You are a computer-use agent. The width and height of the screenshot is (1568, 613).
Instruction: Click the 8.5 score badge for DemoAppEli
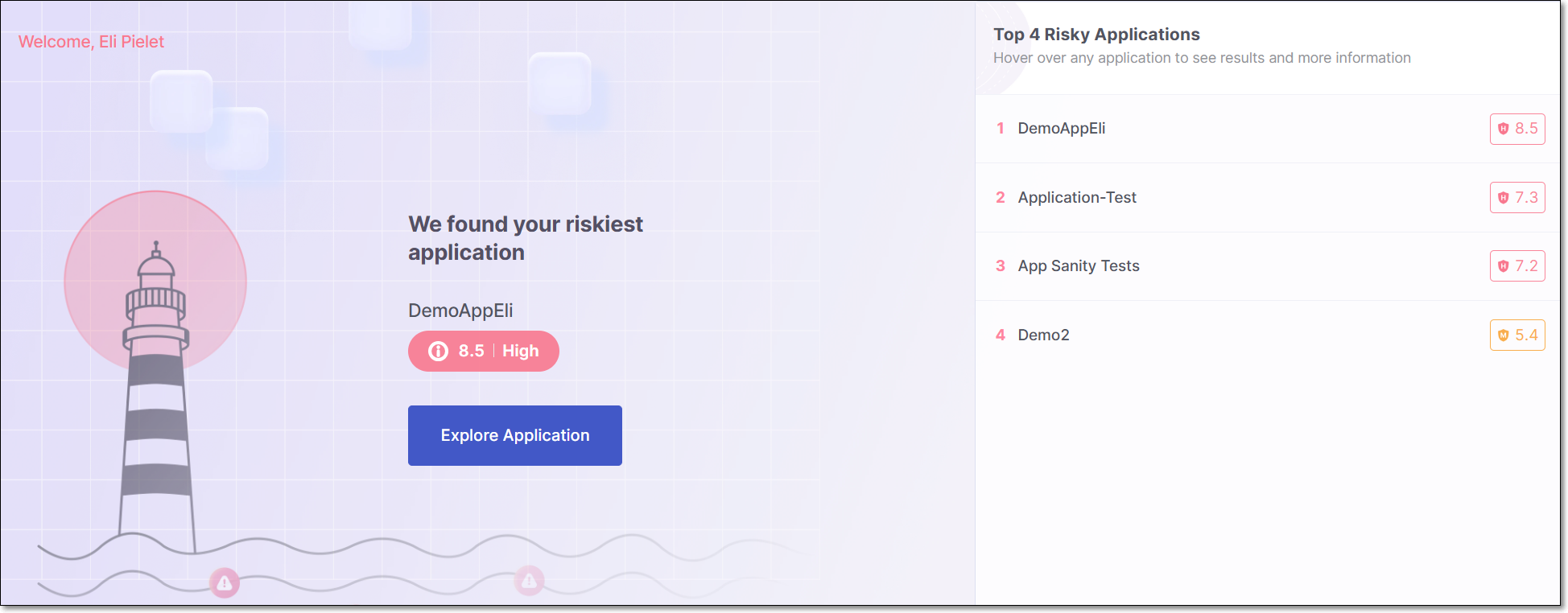[1517, 129]
